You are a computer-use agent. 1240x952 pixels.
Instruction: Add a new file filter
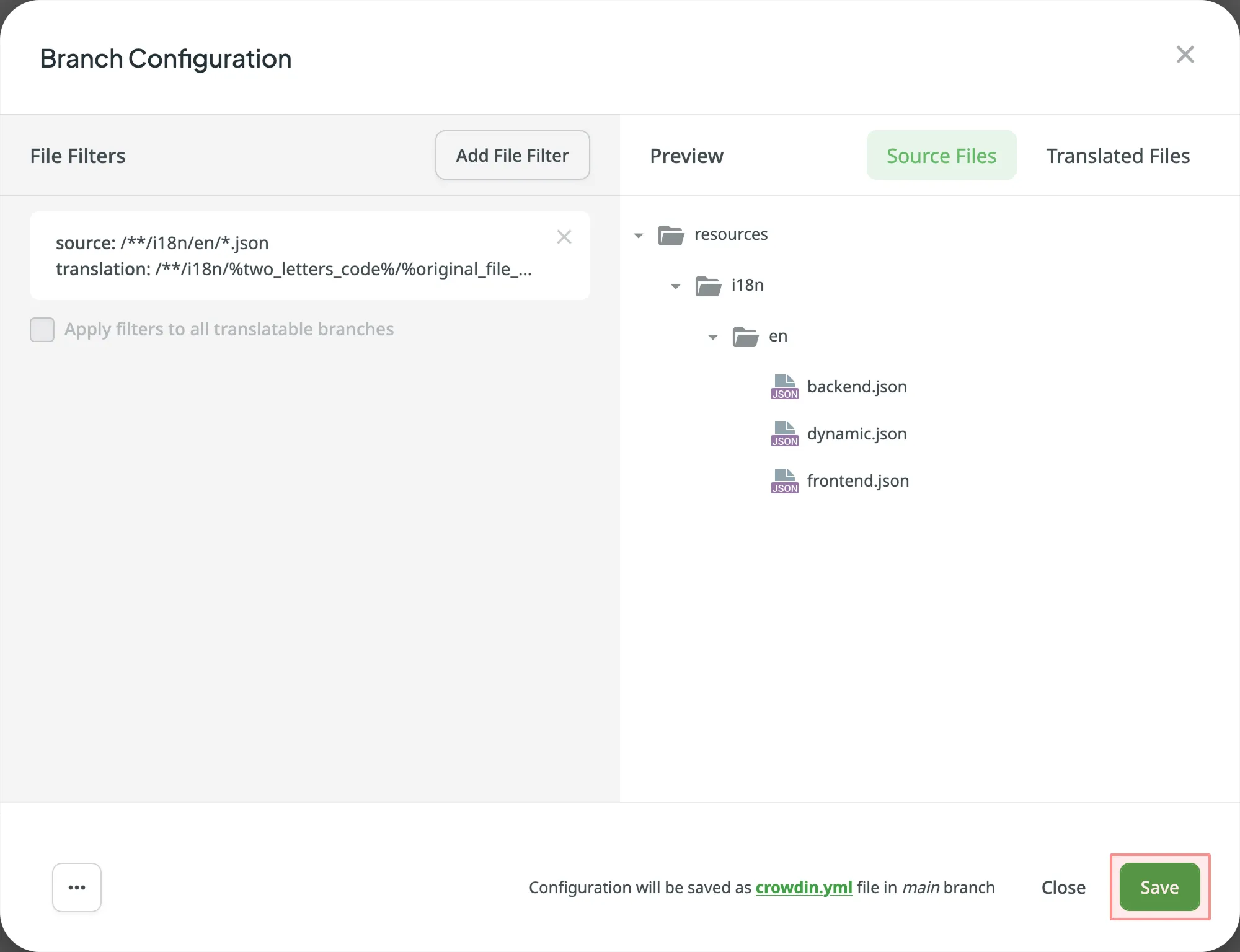pos(512,155)
